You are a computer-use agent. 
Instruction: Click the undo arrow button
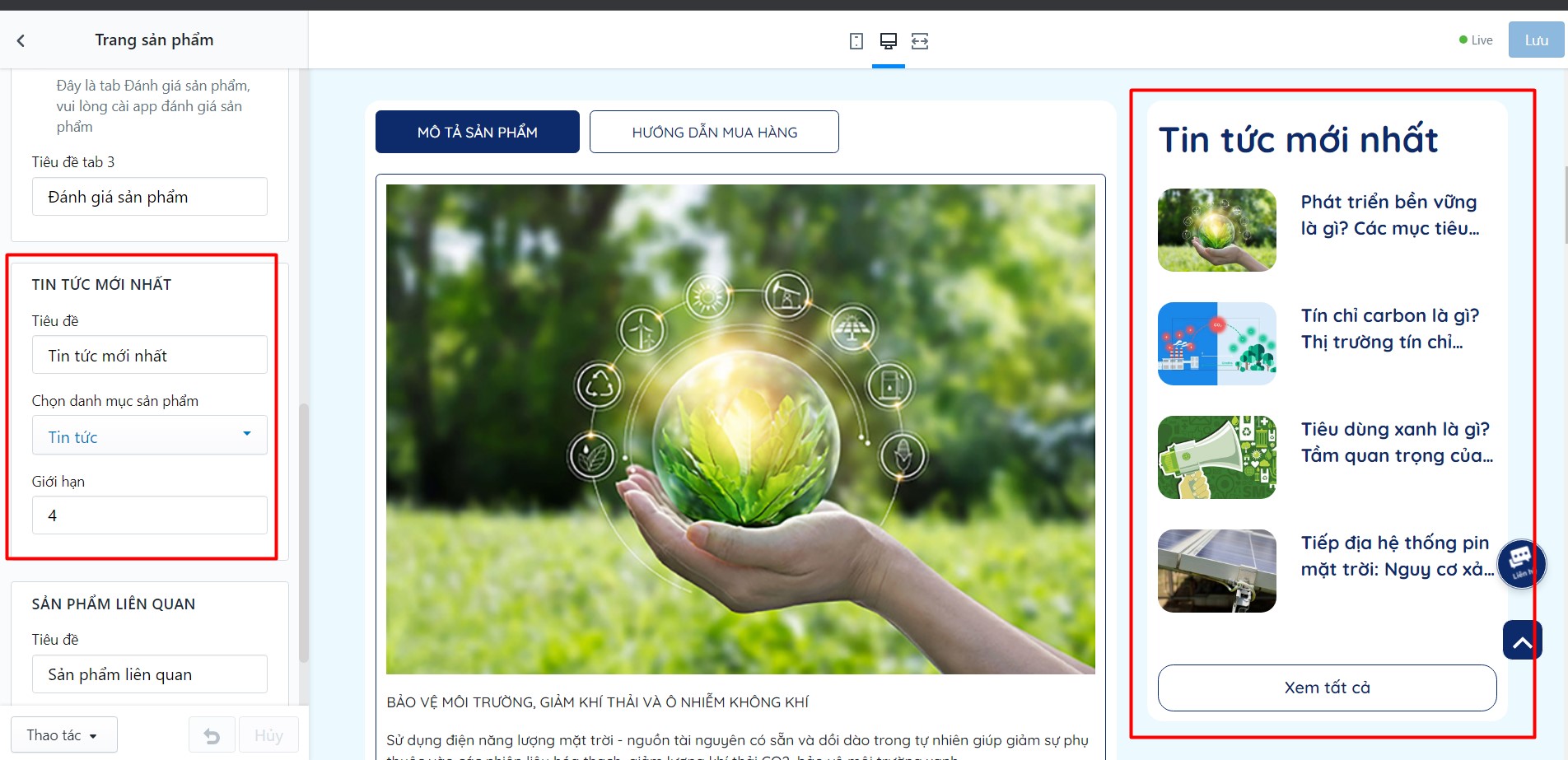[x=212, y=734]
